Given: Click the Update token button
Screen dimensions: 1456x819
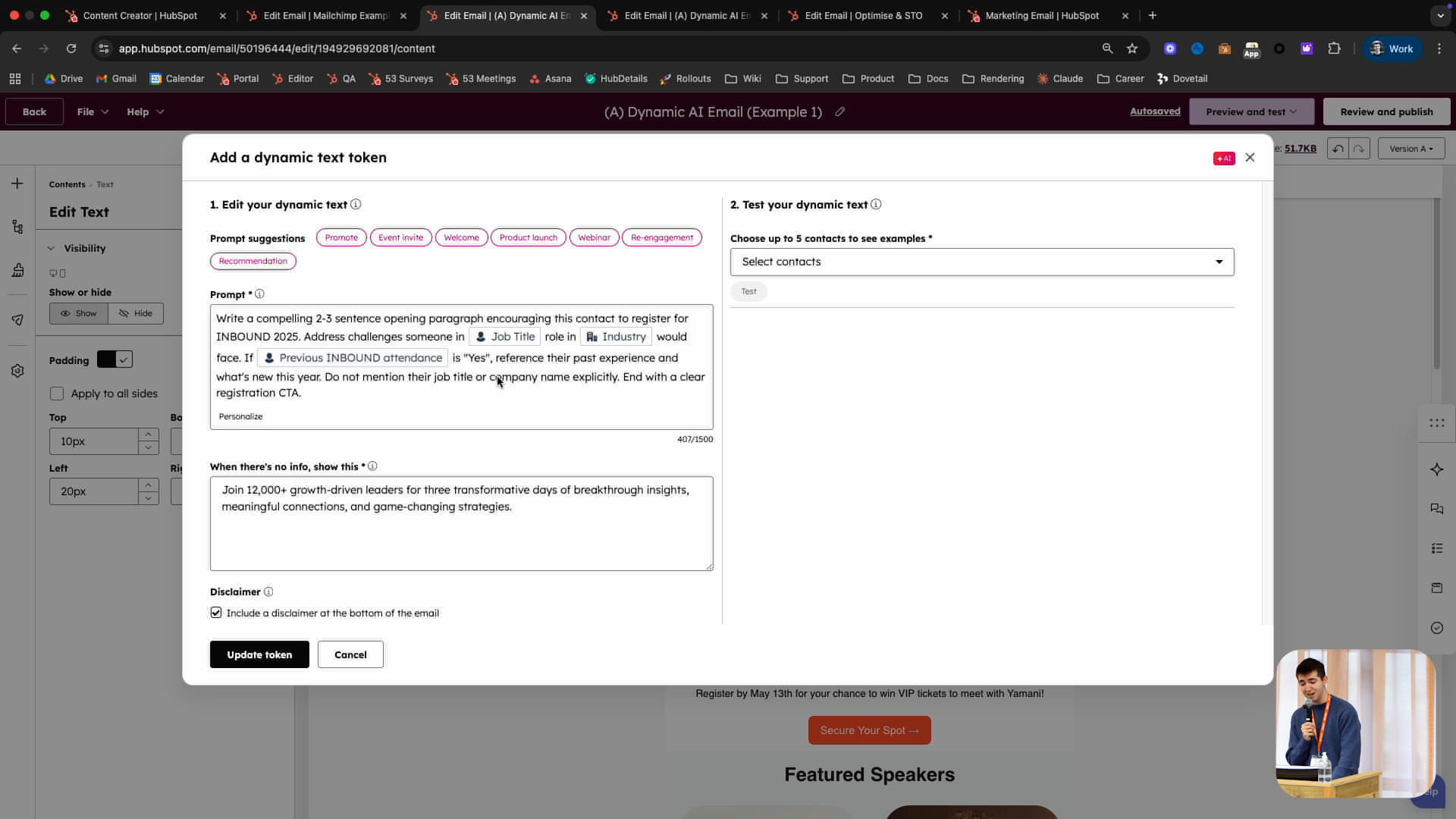Looking at the screenshot, I should coord(259,654).
